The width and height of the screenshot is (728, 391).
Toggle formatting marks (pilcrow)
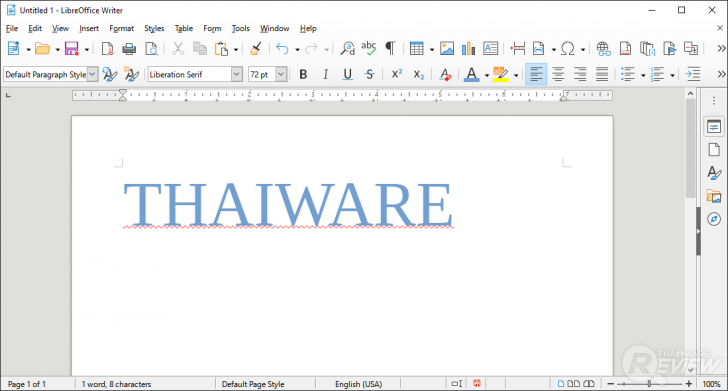pos(390,48)
